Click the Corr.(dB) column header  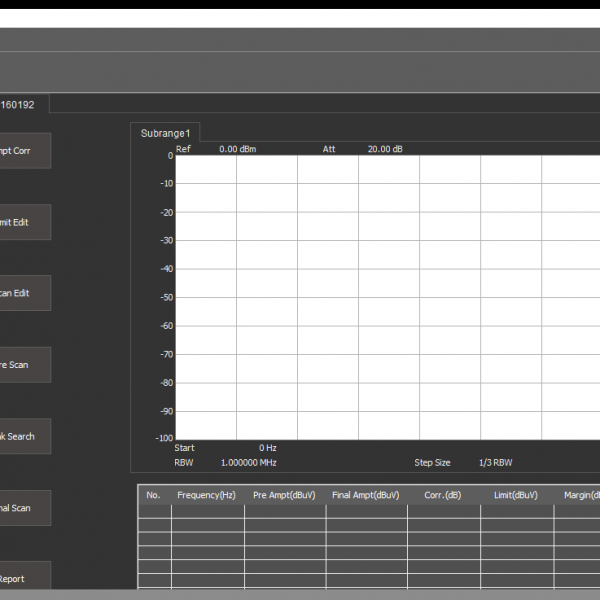point(442,495)
